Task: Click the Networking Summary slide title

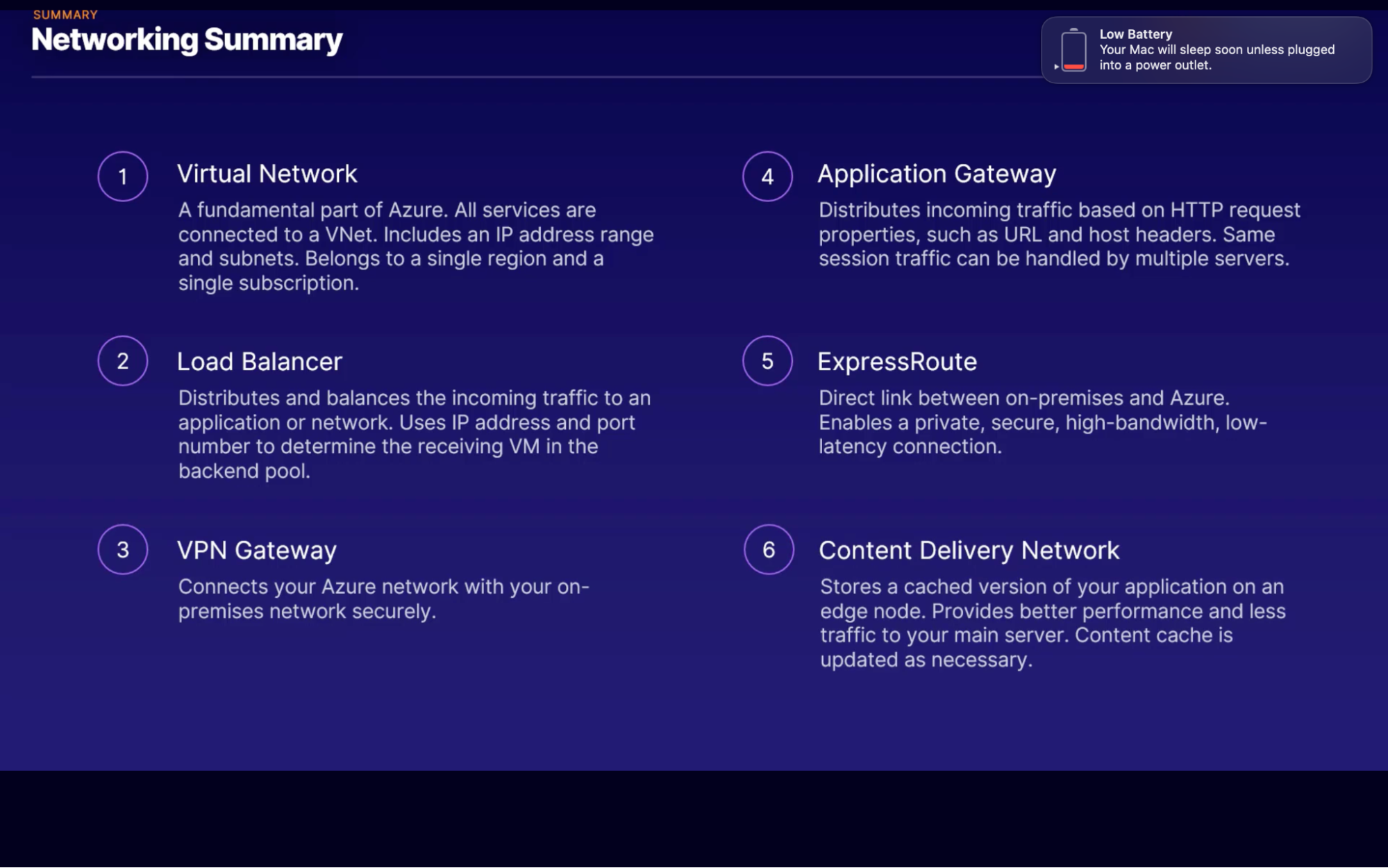Action: pos(187,40)
